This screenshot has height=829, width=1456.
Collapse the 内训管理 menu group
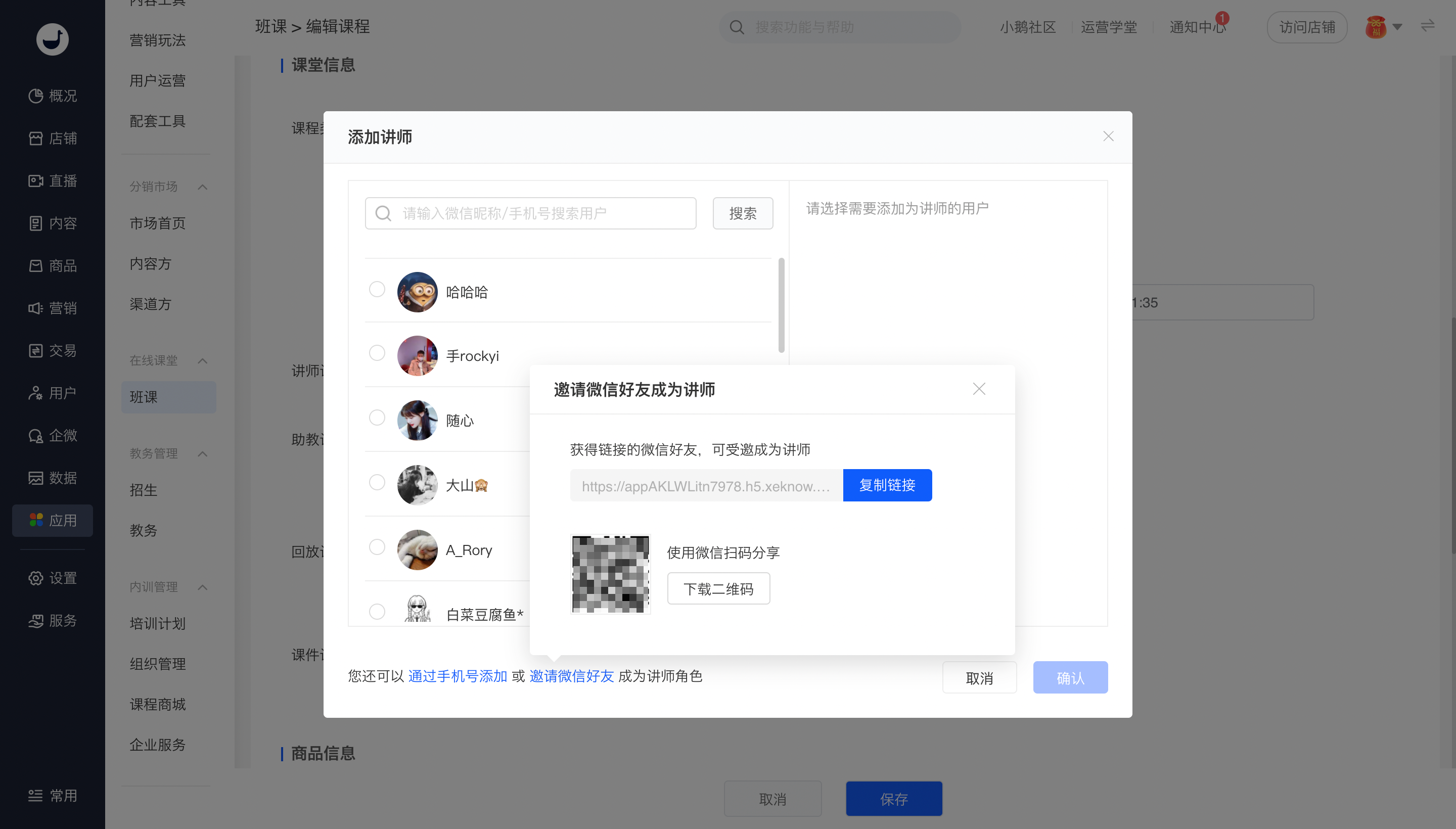tap(203, 587)
